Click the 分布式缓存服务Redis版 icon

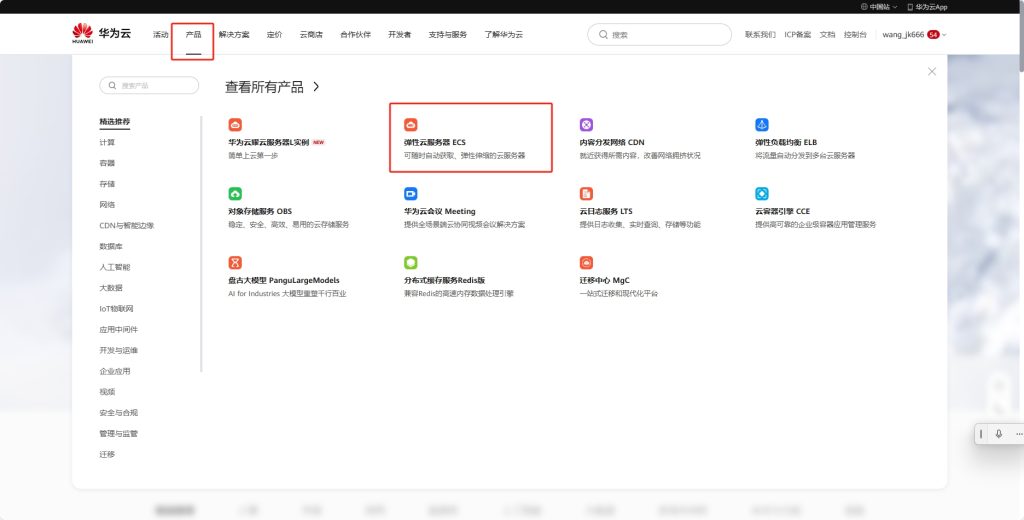click(411, 263)
